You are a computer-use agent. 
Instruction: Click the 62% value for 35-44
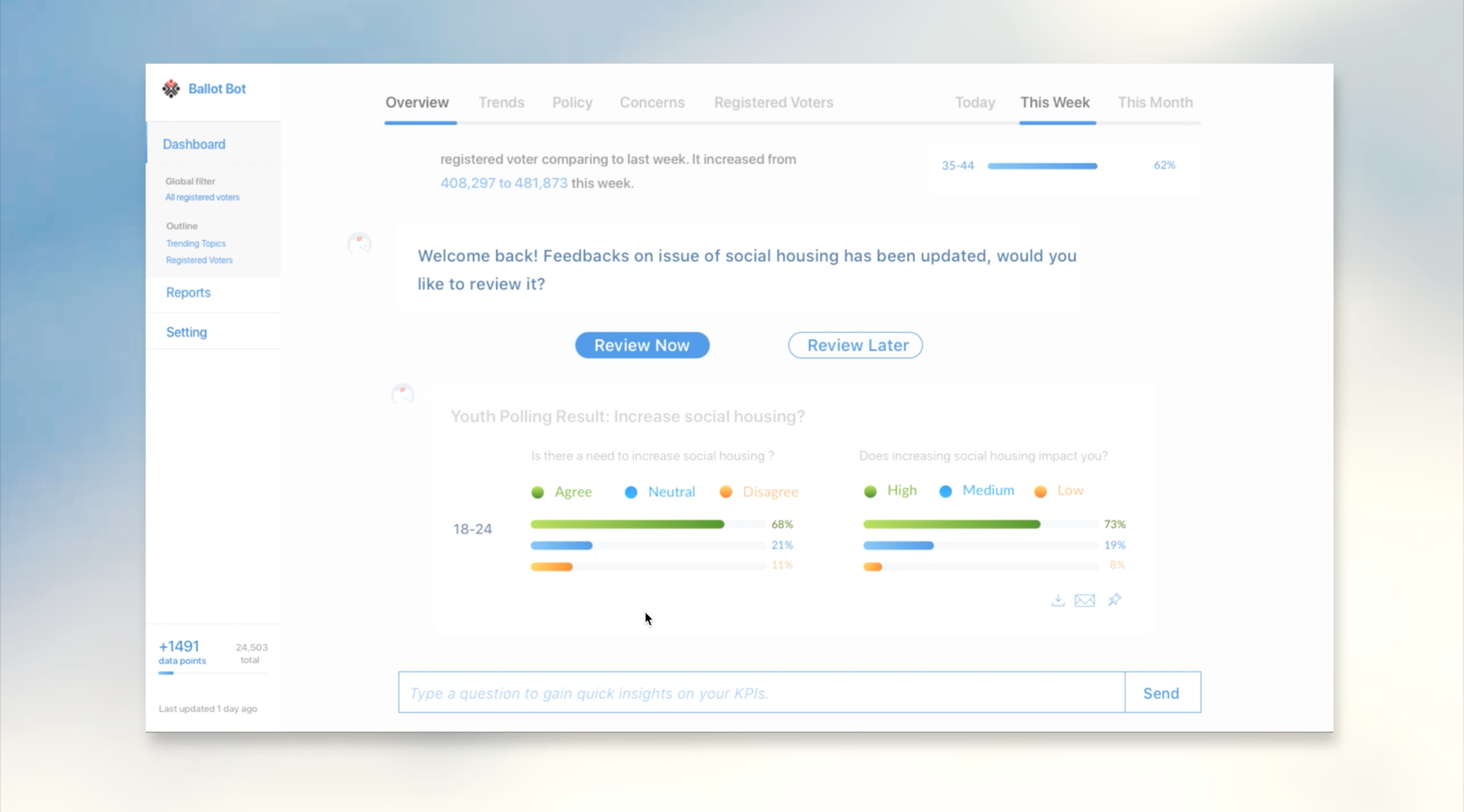point(1164,165)
